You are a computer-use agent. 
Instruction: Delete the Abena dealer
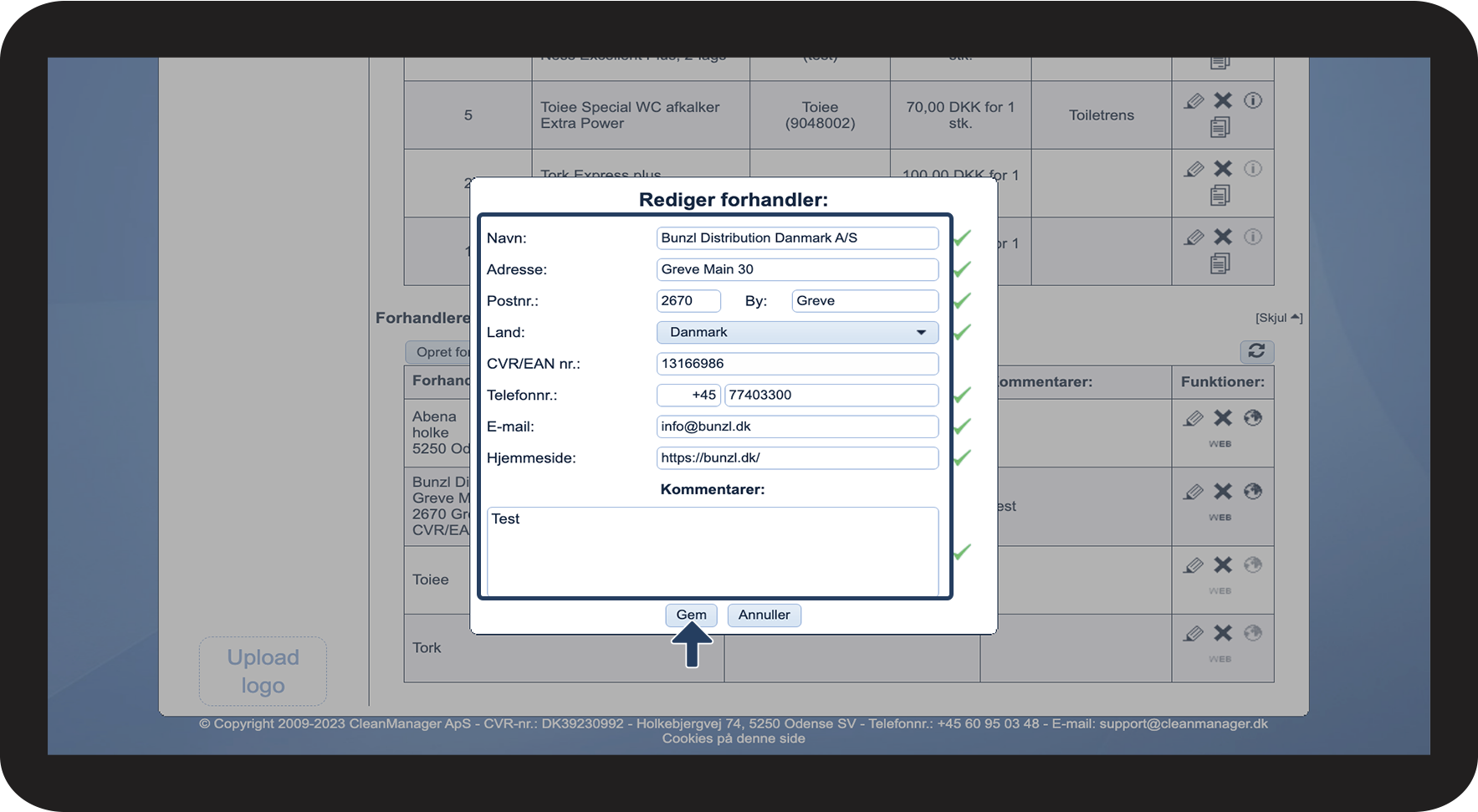point(1223,417)
